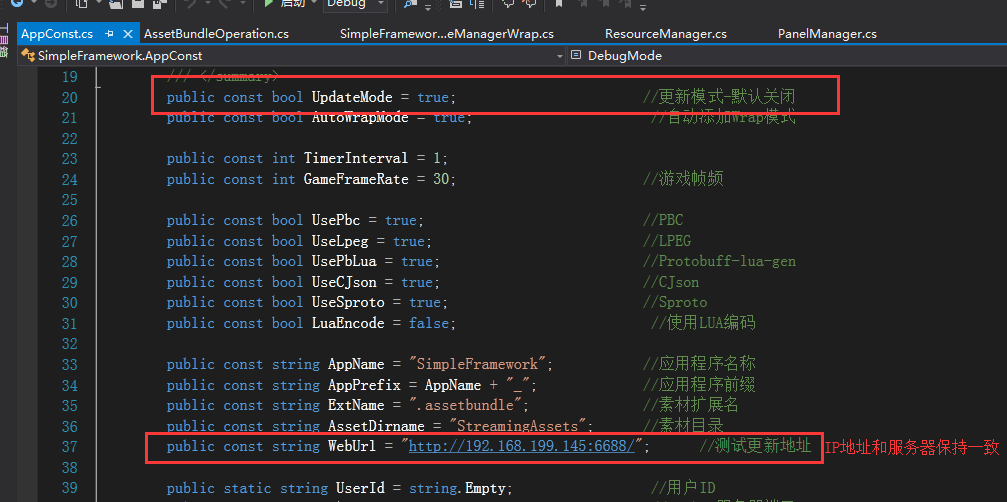
Task: Click the AutoWrapMode identifier
Action: coord(360,117)
